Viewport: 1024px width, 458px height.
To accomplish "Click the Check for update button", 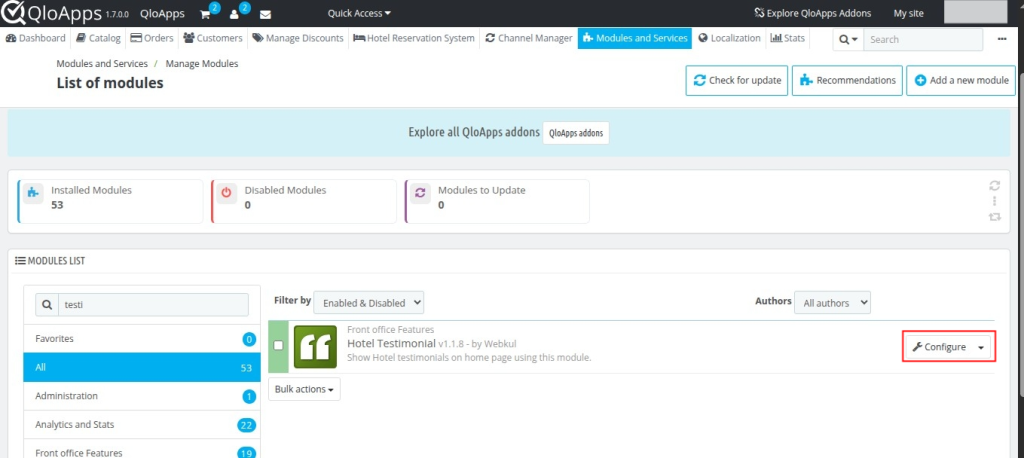I will (737, 80).
